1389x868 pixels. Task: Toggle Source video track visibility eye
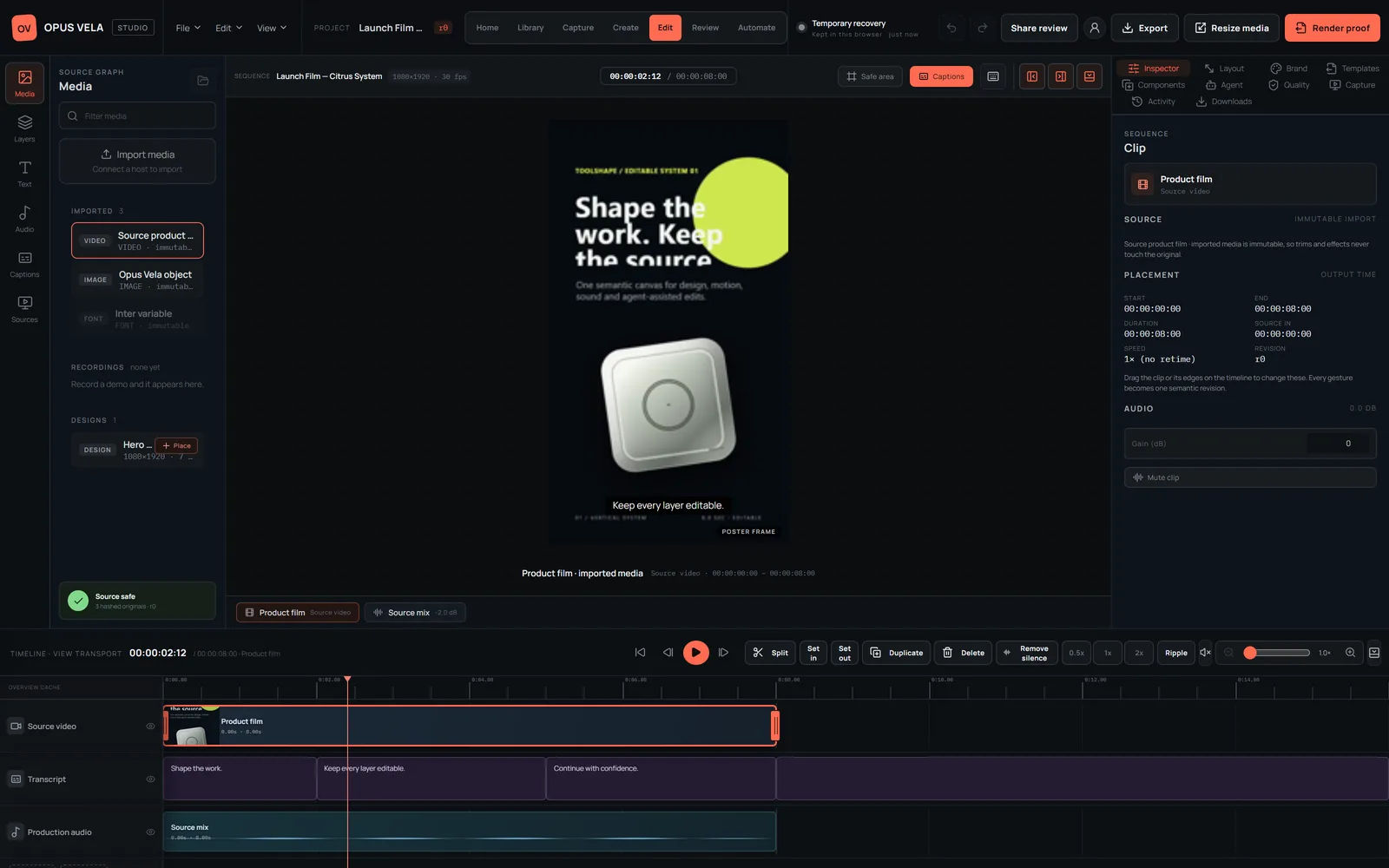(x=150, y=727)
